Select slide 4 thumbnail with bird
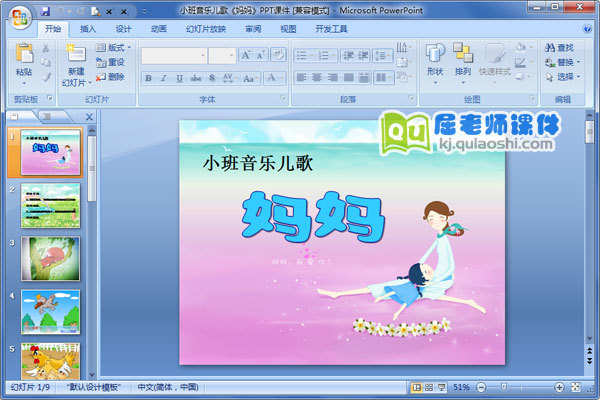The width and height of the screenshot is (600, 400). [51, 312]
